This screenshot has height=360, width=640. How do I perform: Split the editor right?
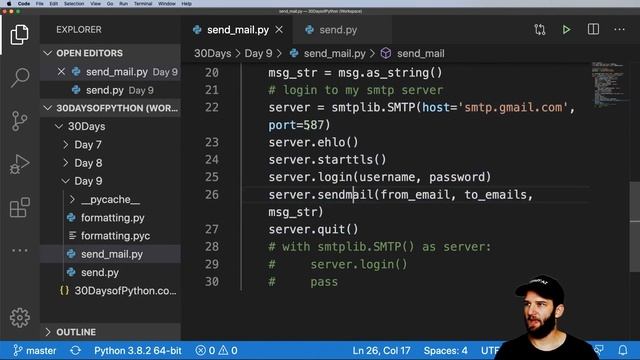[x=593, y=29]
